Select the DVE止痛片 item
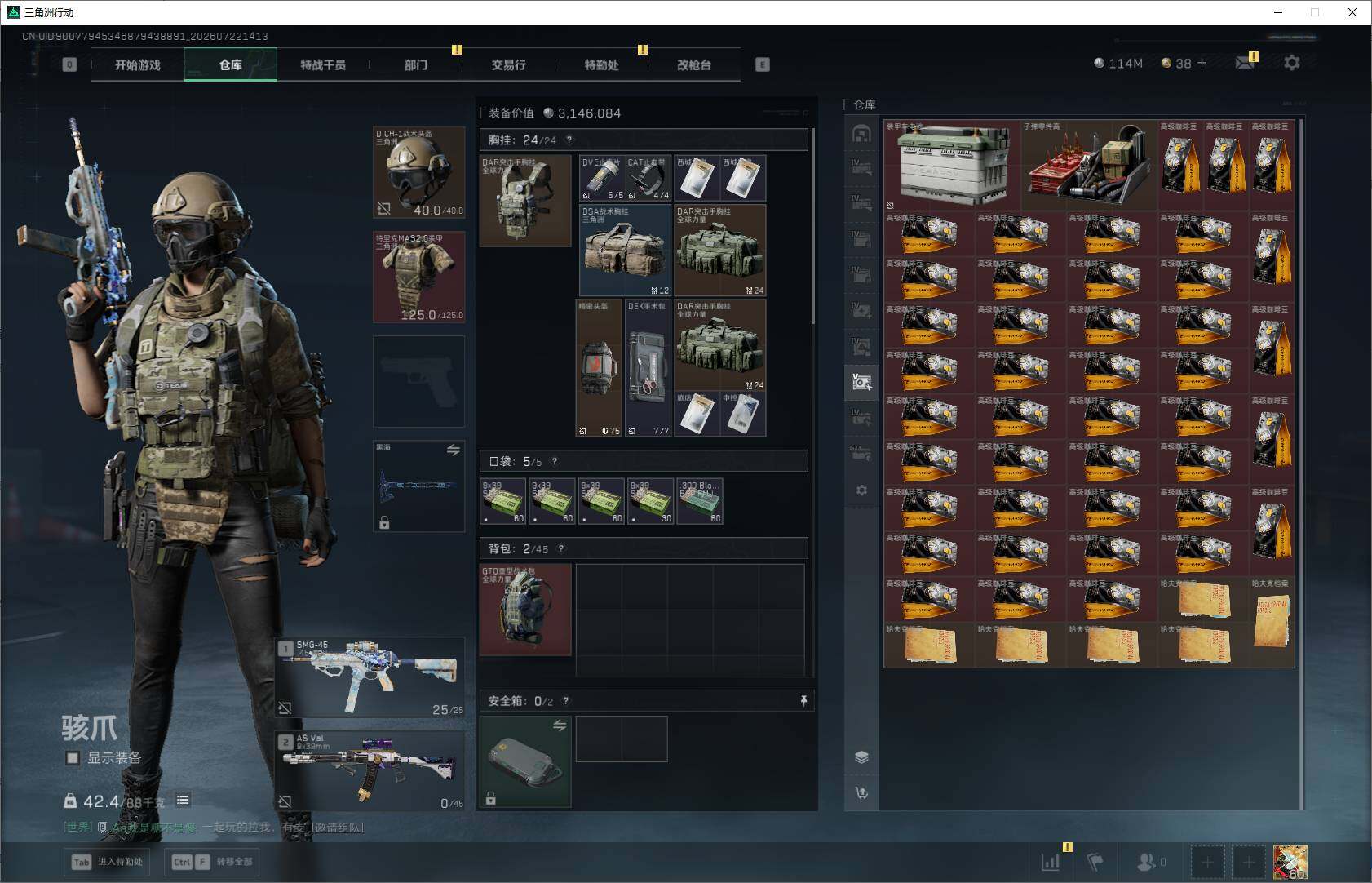This screenshot has width=1372, height=883. pos(602,178)
